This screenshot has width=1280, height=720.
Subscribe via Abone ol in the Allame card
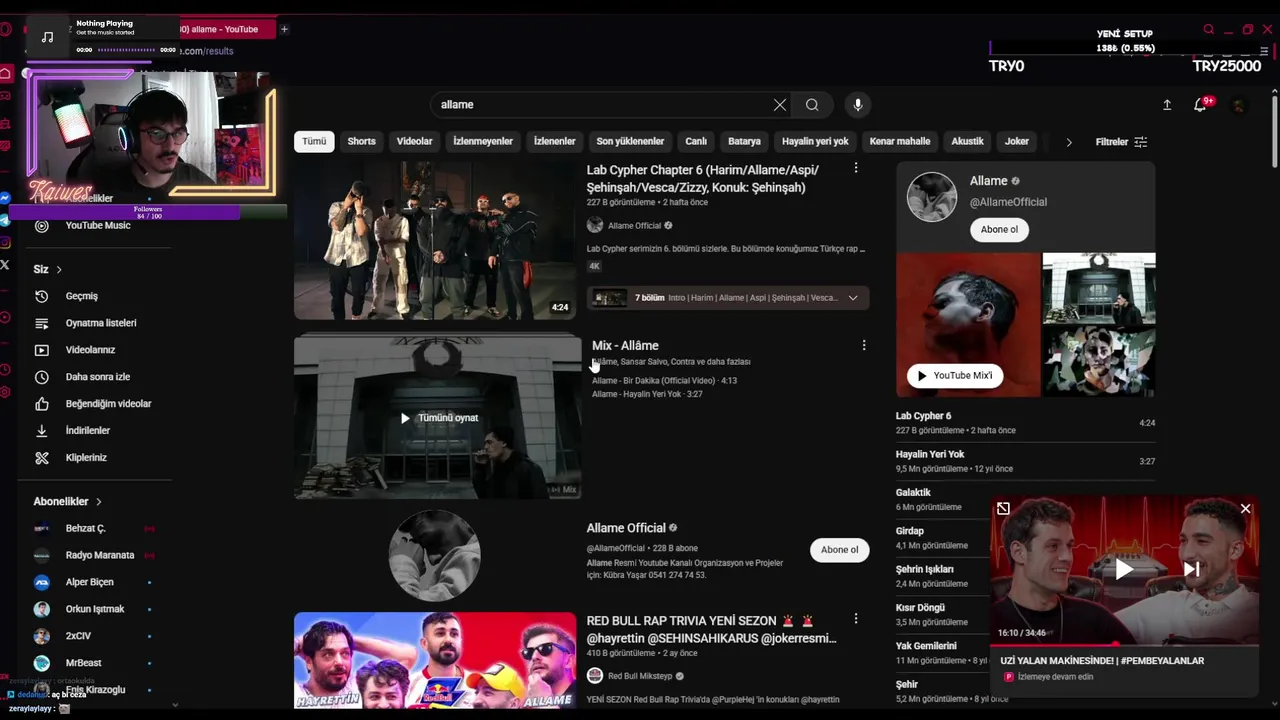999,229
